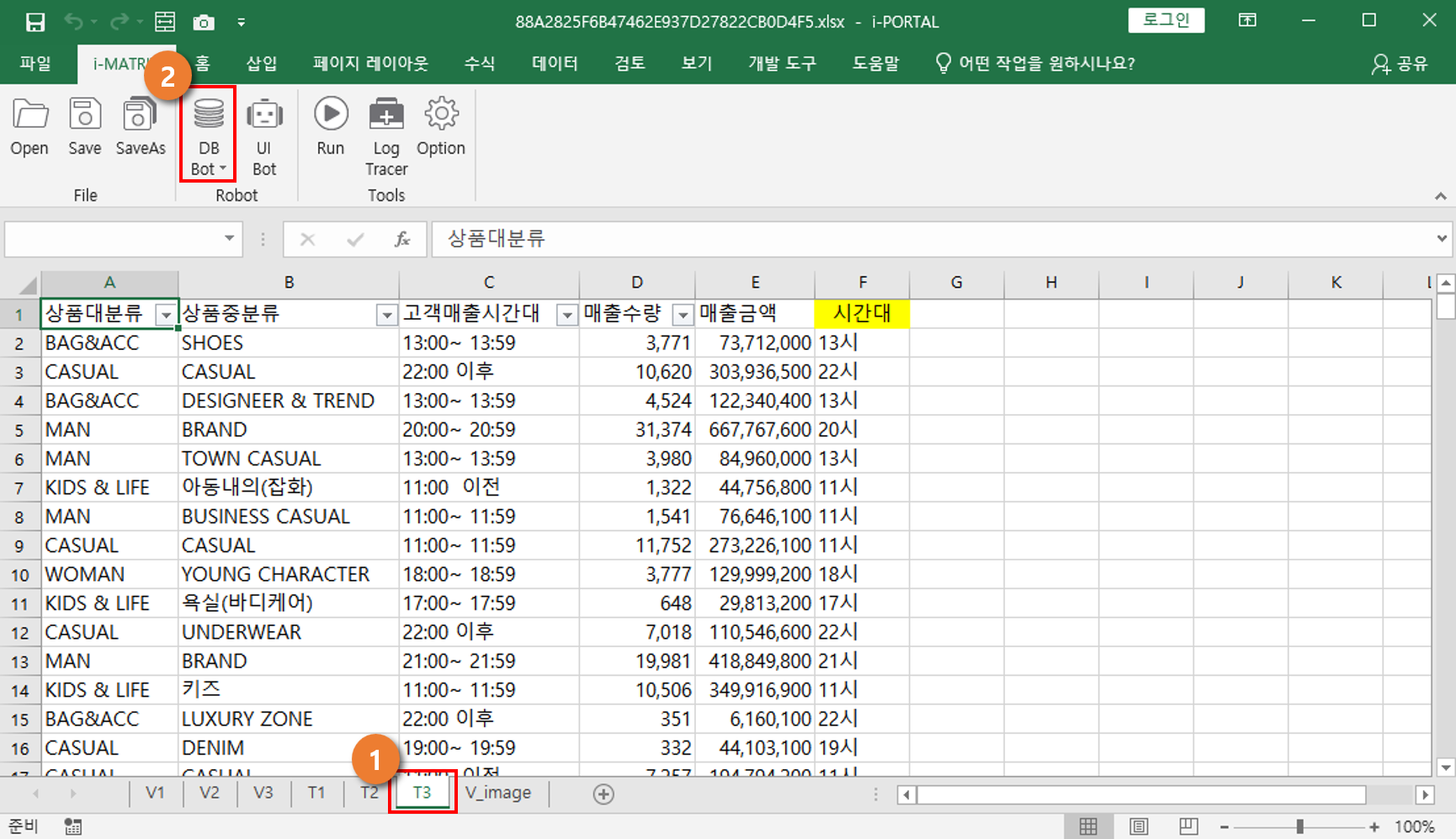
Task: Expand the 상품대분류 filter dropdown
Action: coord(166,315)
